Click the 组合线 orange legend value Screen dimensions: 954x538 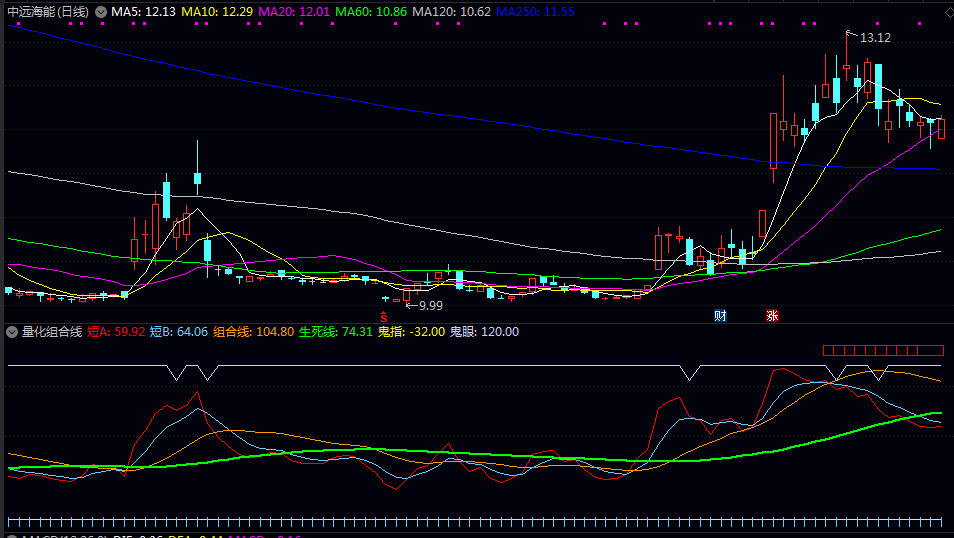(254, 331)
